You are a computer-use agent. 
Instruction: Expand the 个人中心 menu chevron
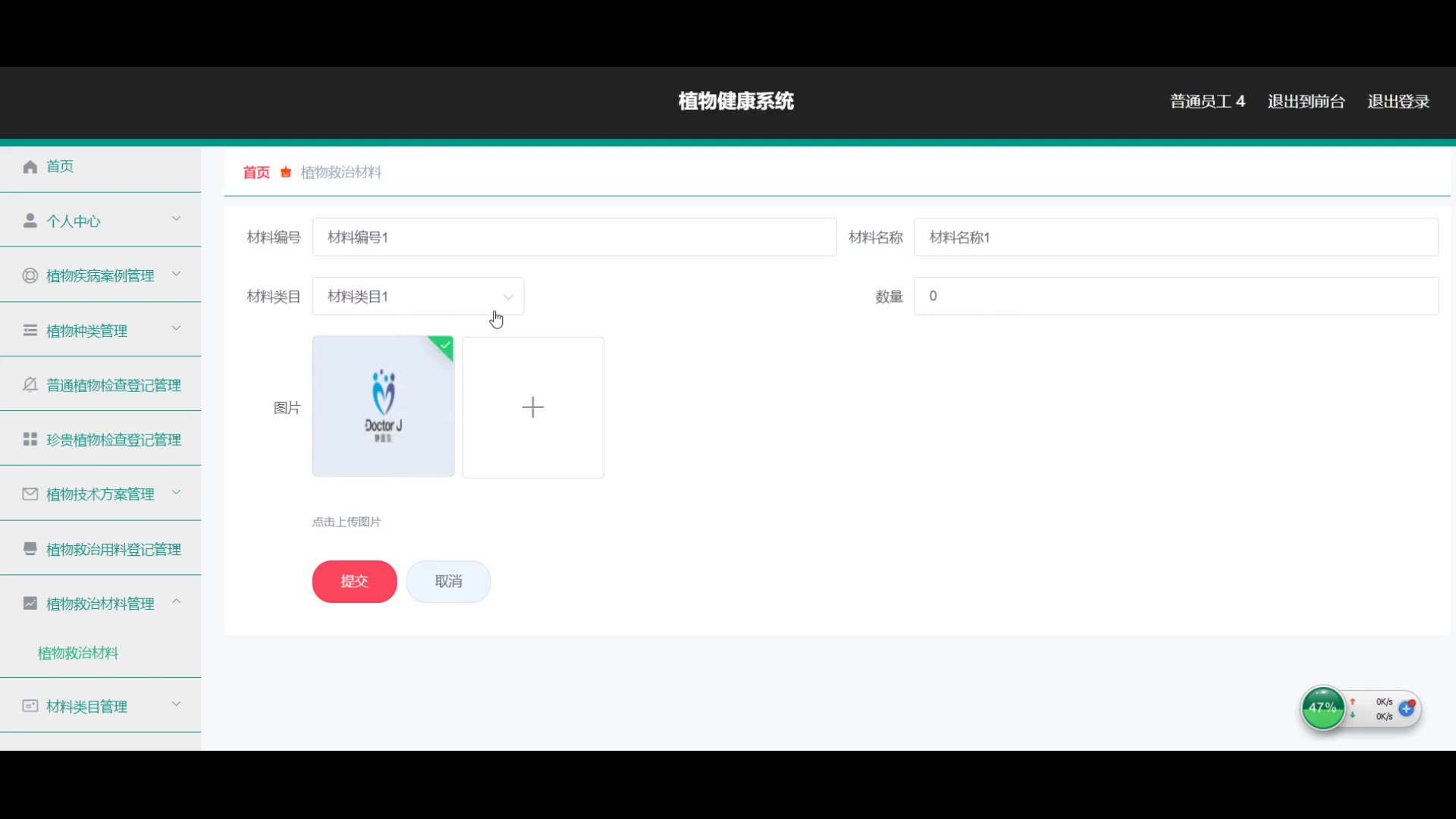[x=176, y=219]
